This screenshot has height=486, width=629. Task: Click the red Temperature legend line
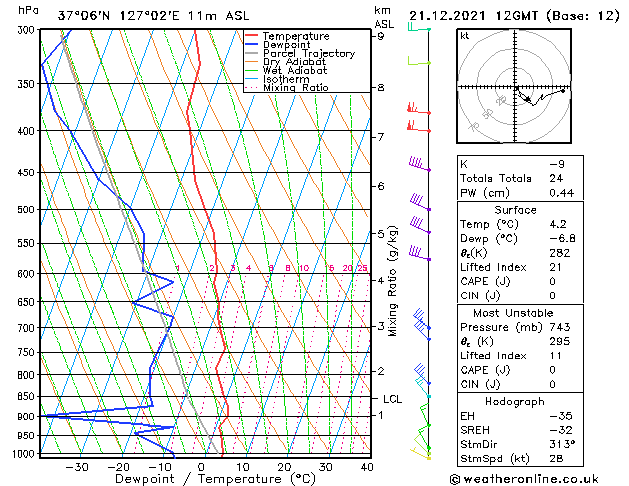pyautogui.click(x=252, y=36)
